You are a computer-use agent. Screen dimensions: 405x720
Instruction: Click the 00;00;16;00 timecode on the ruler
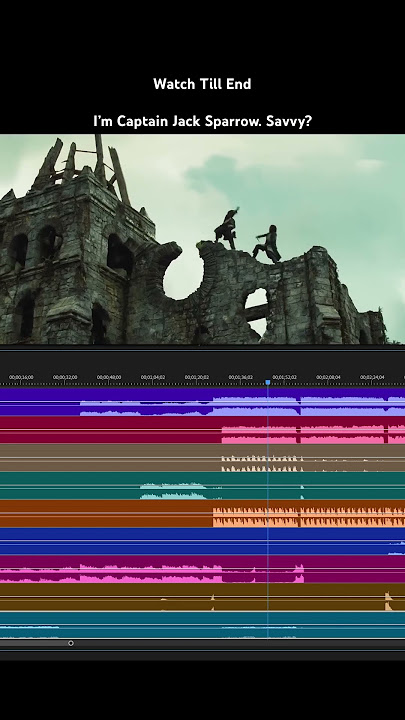pyautogui.click(x=21, y=377)
